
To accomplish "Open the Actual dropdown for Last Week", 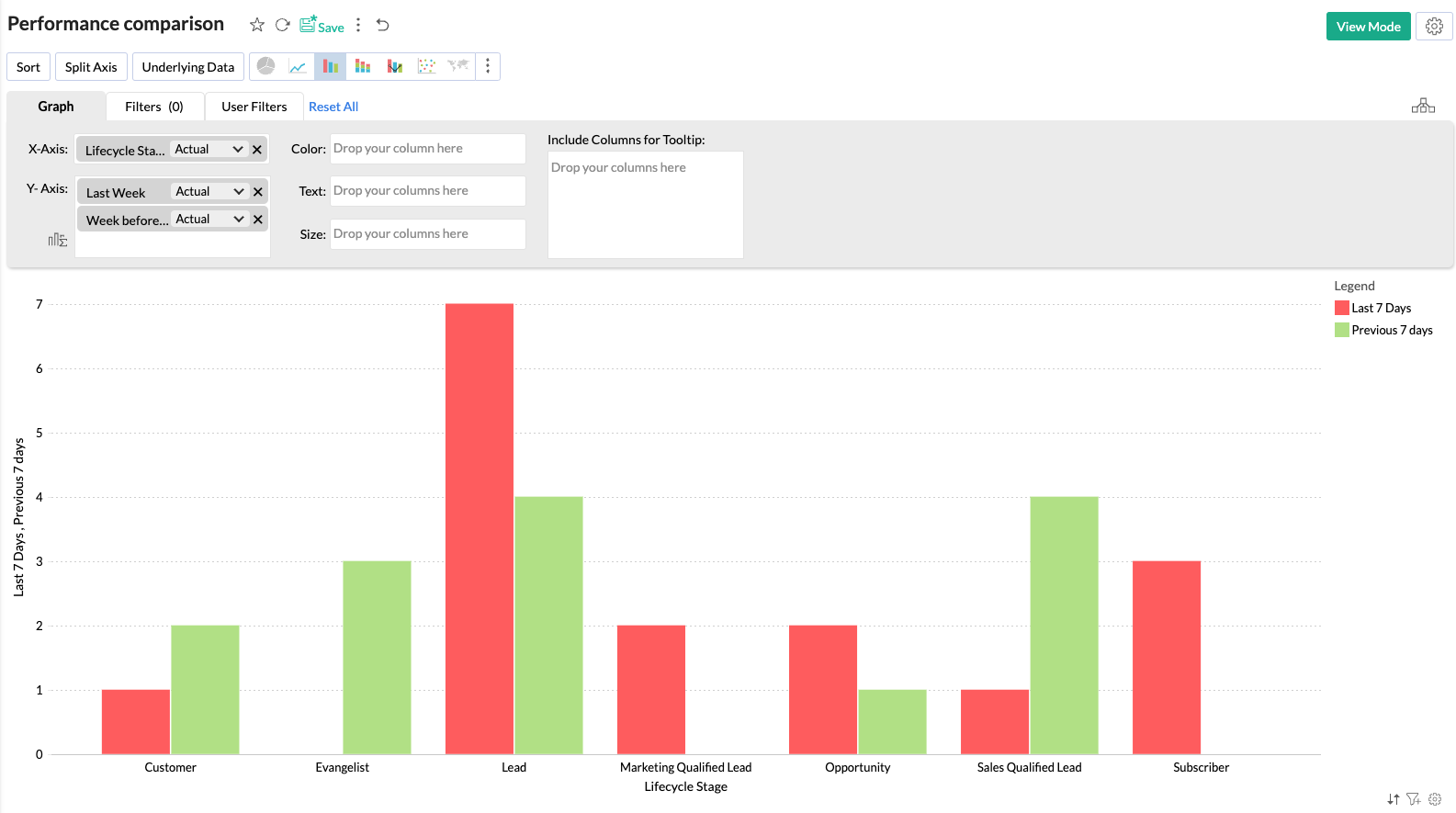I will click(x=209, y=191).
